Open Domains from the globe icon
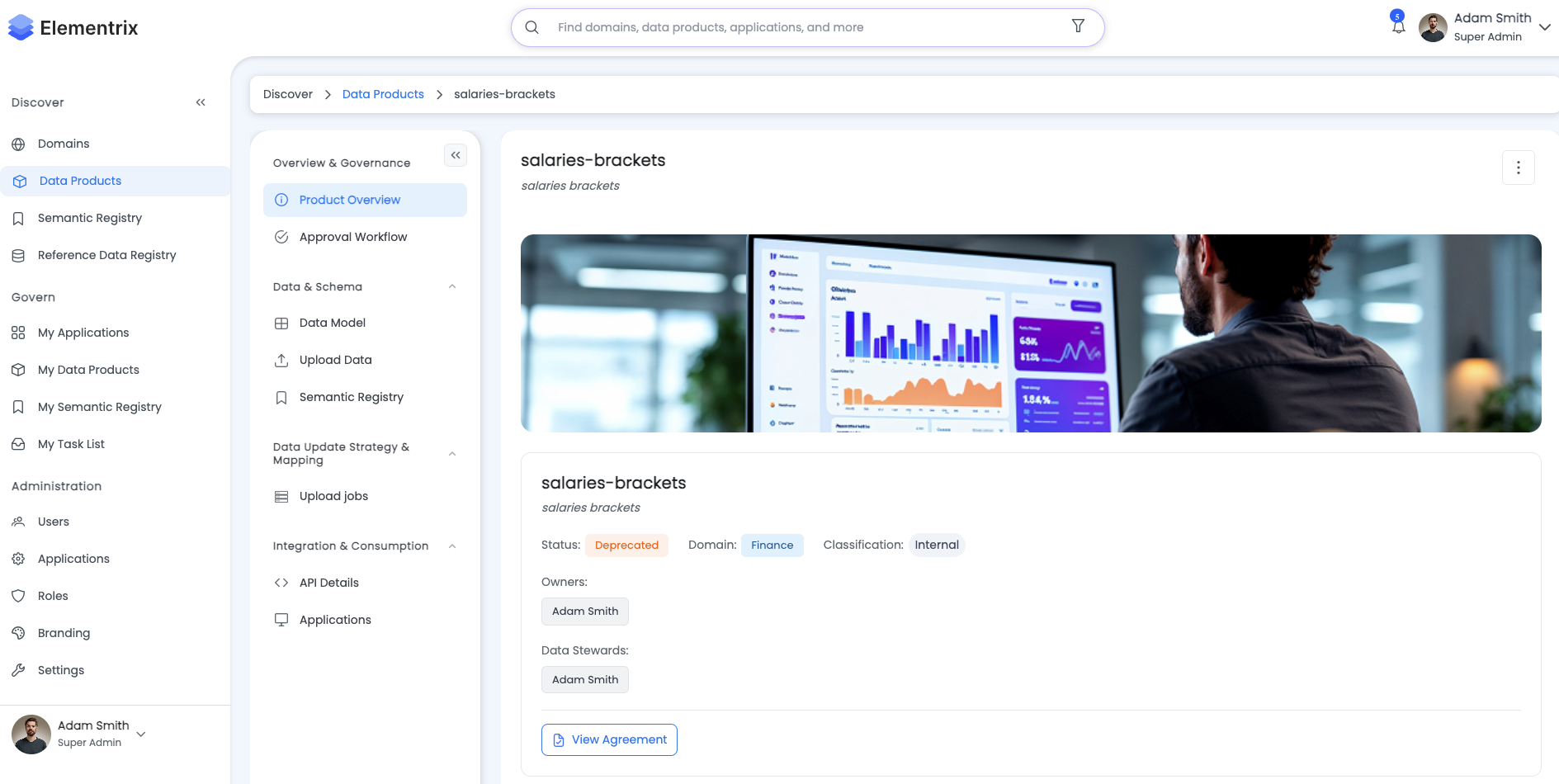 tap(18, 144)
